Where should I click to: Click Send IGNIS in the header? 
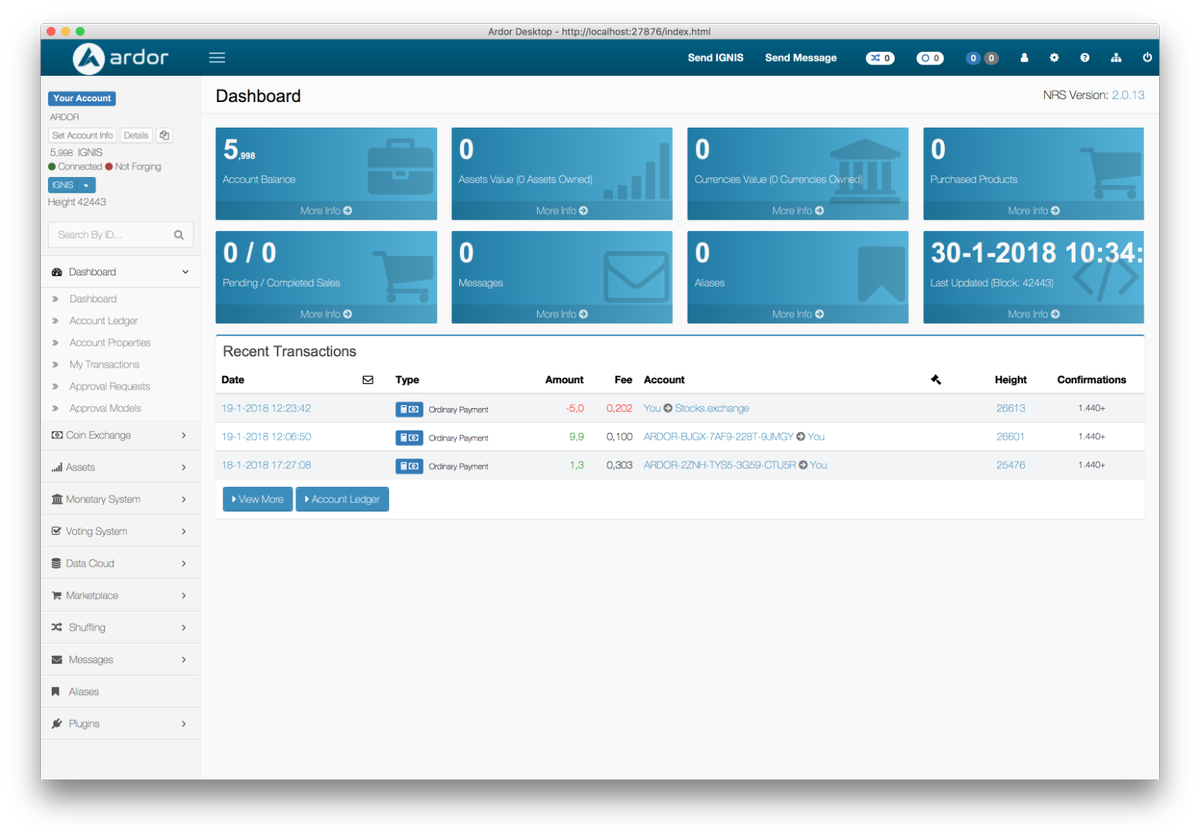[x=716, y=58]
